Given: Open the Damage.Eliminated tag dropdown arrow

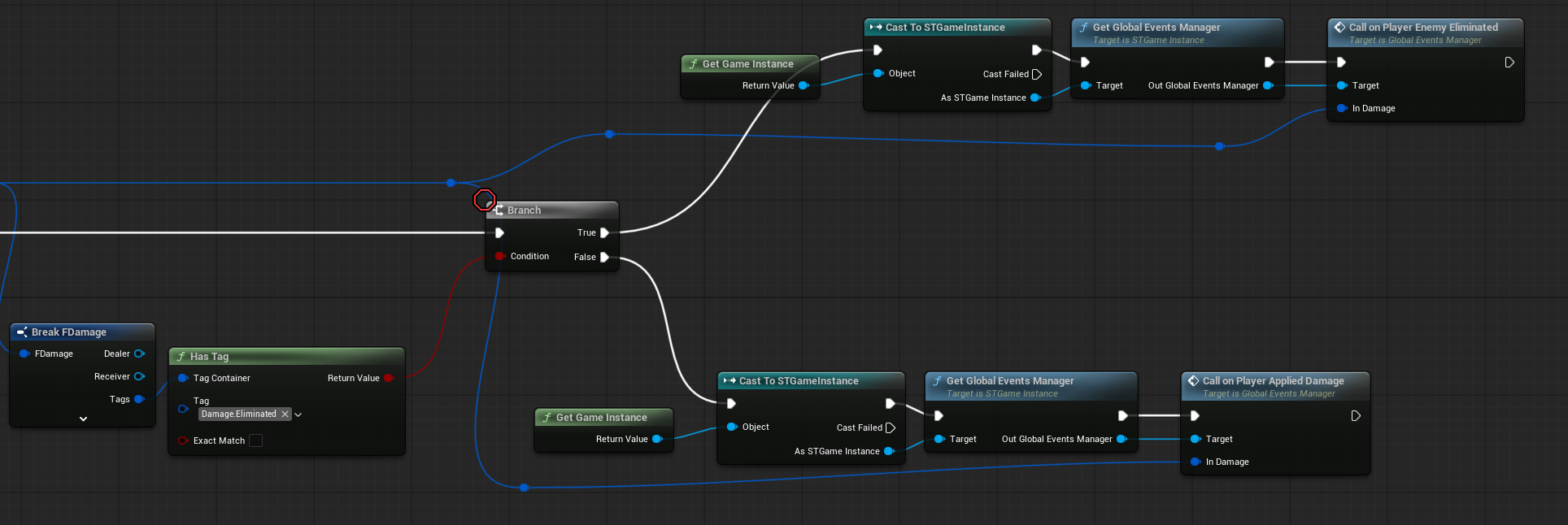Looking at the screenshot, I should click(298, 414).
